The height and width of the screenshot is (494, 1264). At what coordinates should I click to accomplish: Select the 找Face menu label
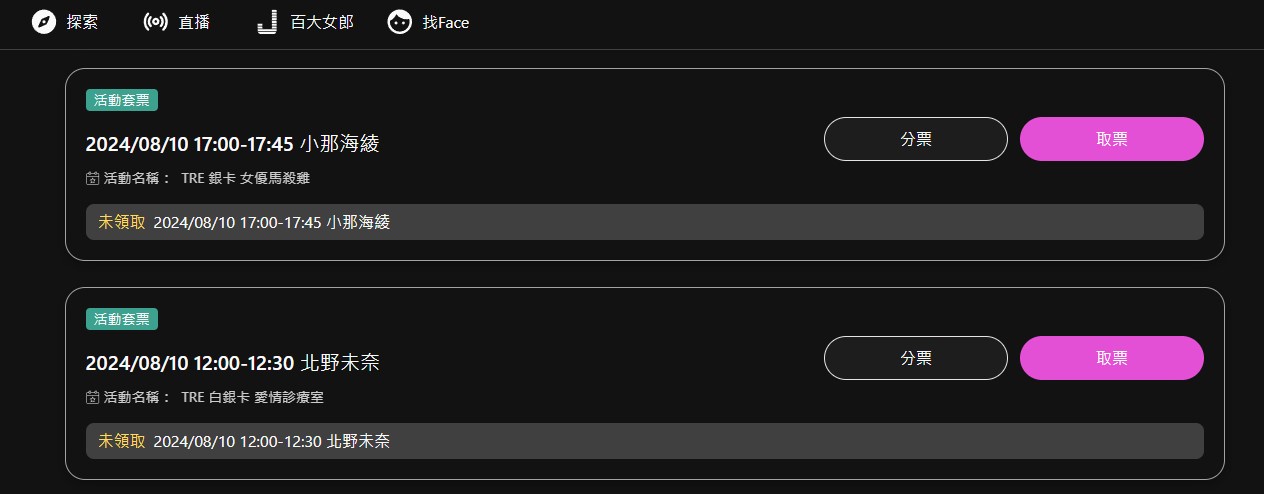446,22
